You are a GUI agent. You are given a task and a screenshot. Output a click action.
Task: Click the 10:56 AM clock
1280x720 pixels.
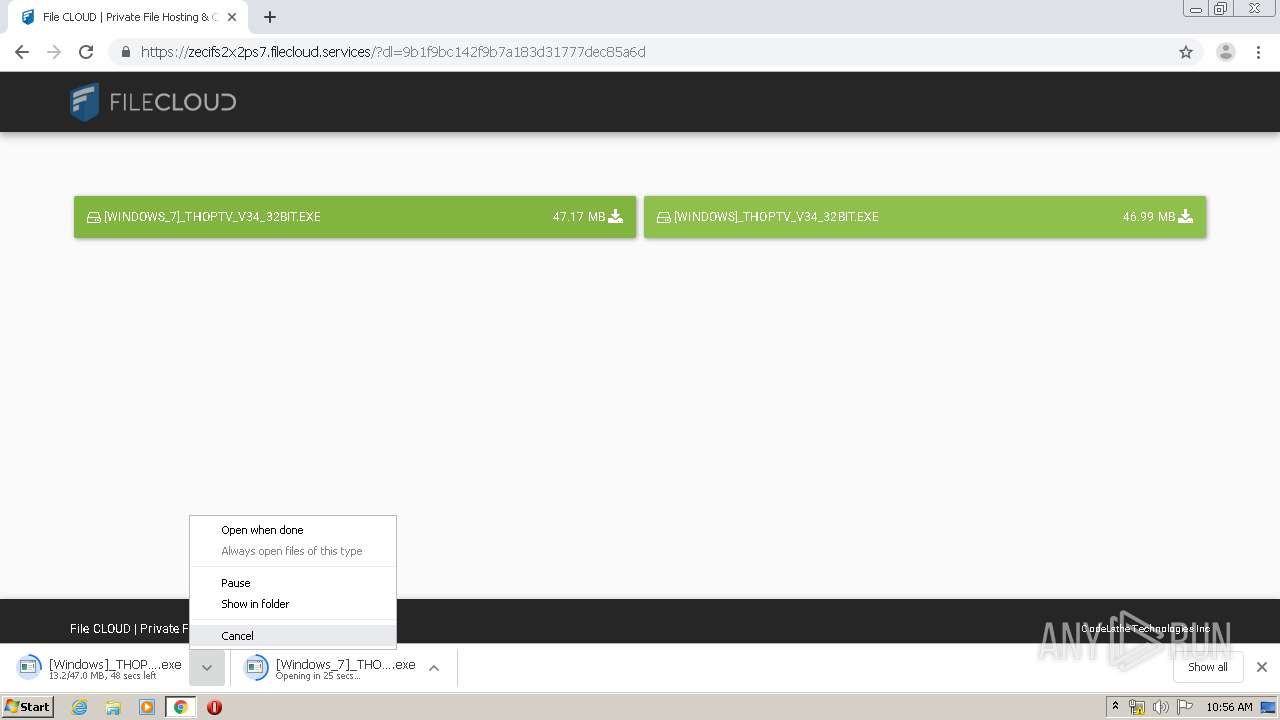click(1229, 707)
